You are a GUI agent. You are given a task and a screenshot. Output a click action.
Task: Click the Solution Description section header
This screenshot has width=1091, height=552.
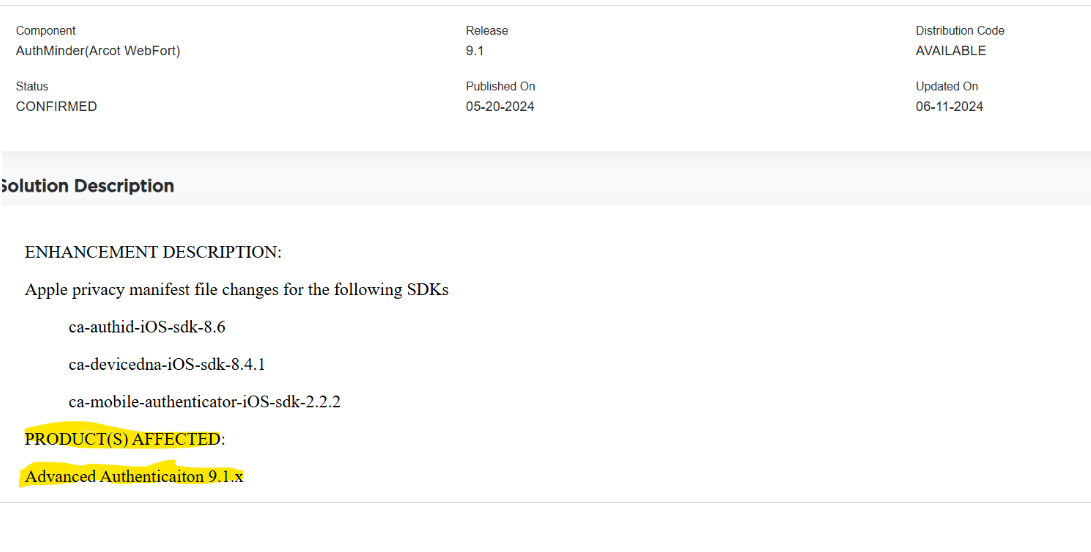(88, 186)
